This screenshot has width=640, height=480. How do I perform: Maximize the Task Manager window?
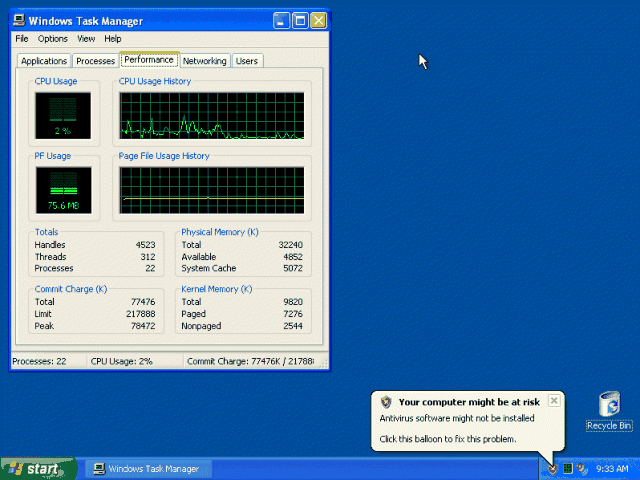pyautogui.click(x=300, y=20)
